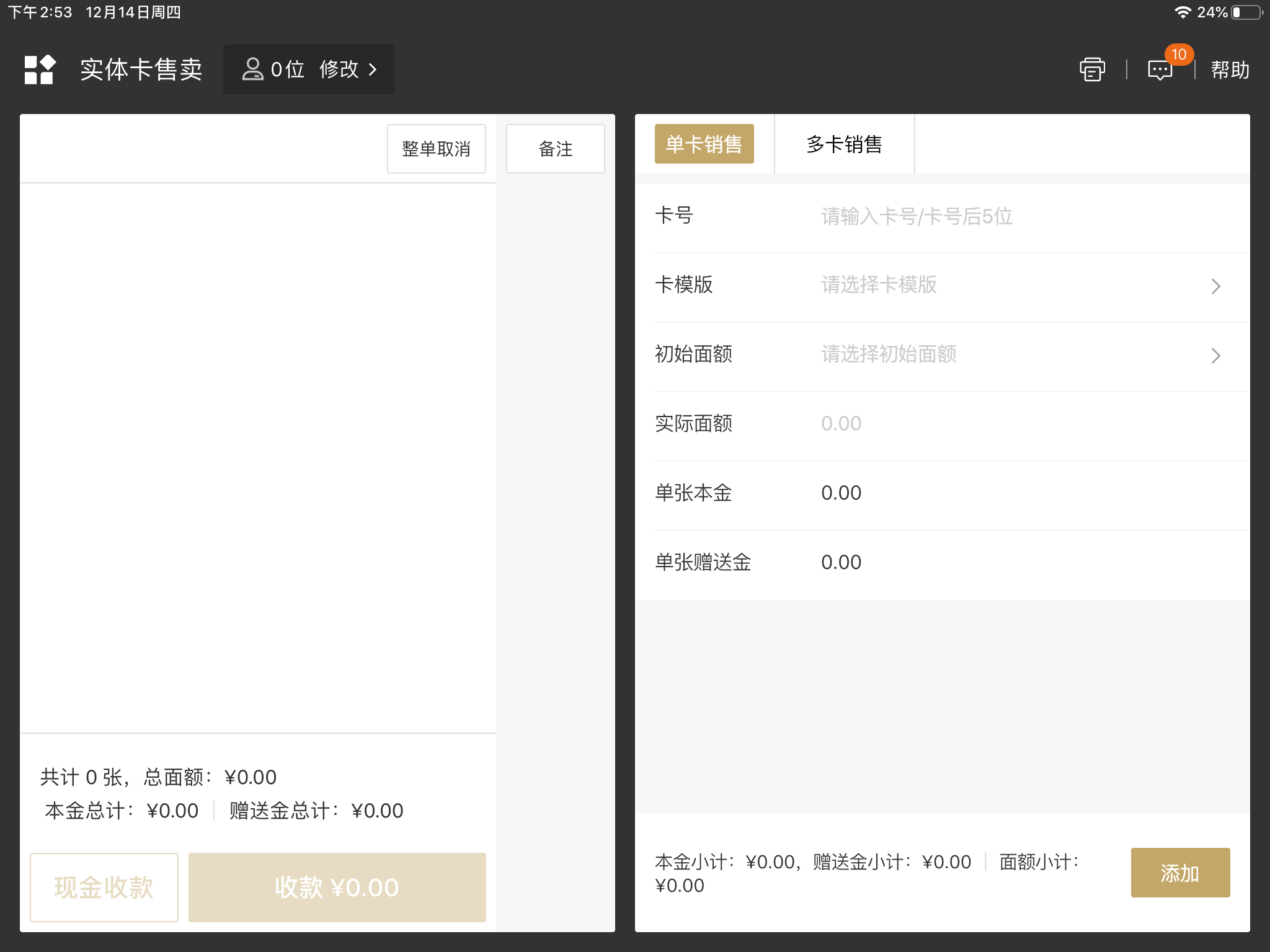
Task: Click the 整单取消 button
Action: pos(436,149)
